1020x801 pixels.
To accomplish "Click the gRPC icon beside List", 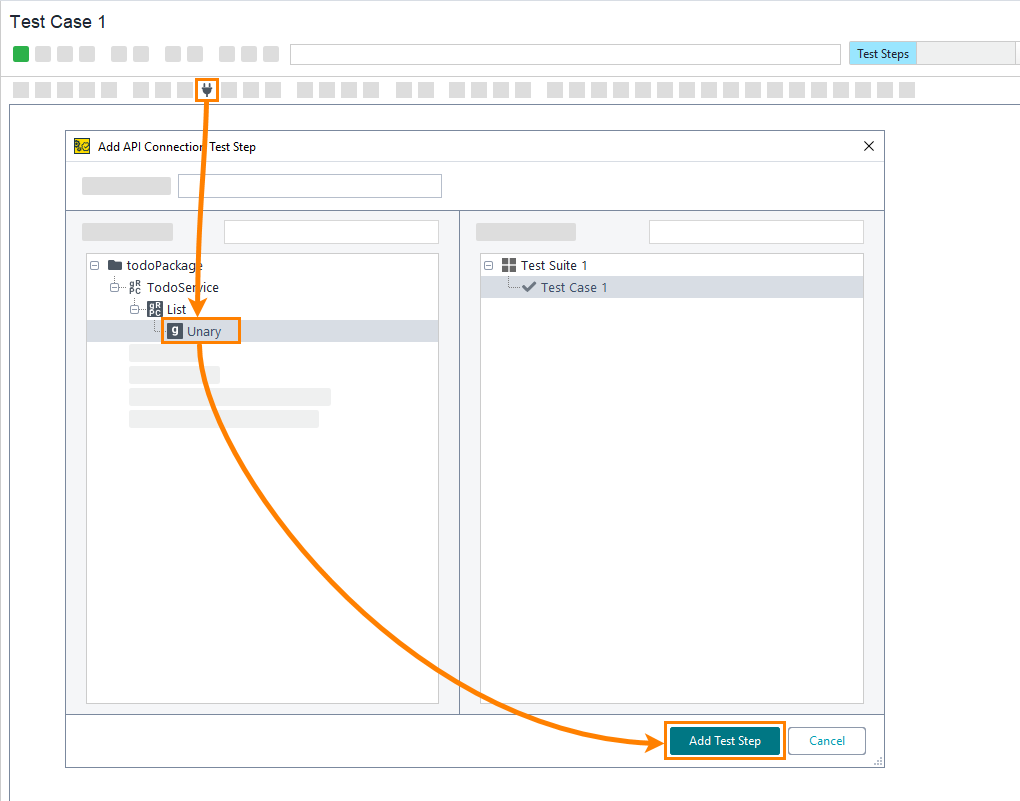I will pyautogui.click(x=155, y=310).
